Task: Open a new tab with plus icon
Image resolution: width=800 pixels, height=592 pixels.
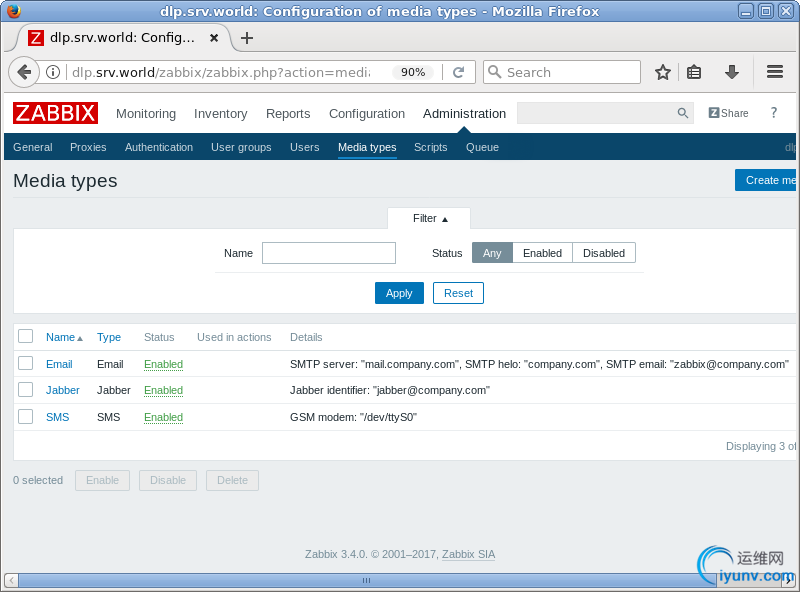Action: pos(247,38)
